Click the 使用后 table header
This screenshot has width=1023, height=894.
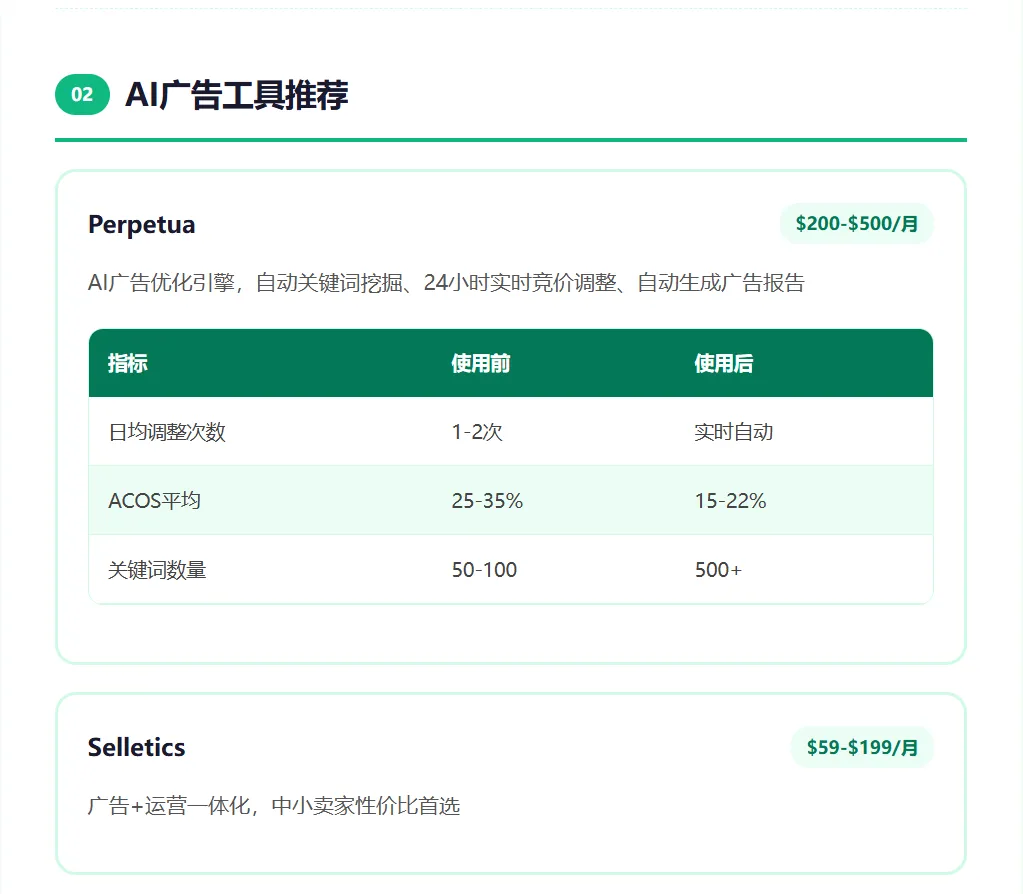coord(724,363)
